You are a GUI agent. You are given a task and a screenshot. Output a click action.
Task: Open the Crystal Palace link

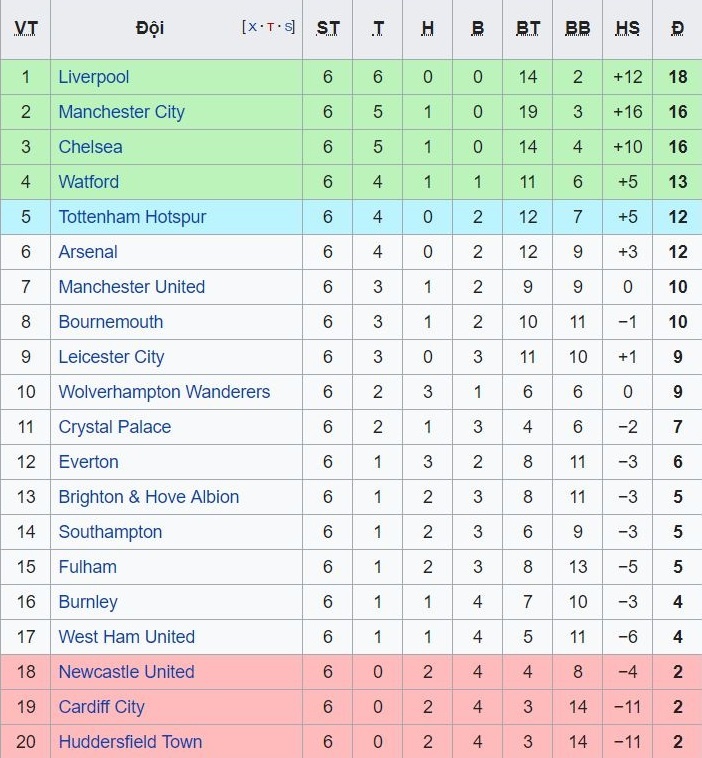click(114, 427)
